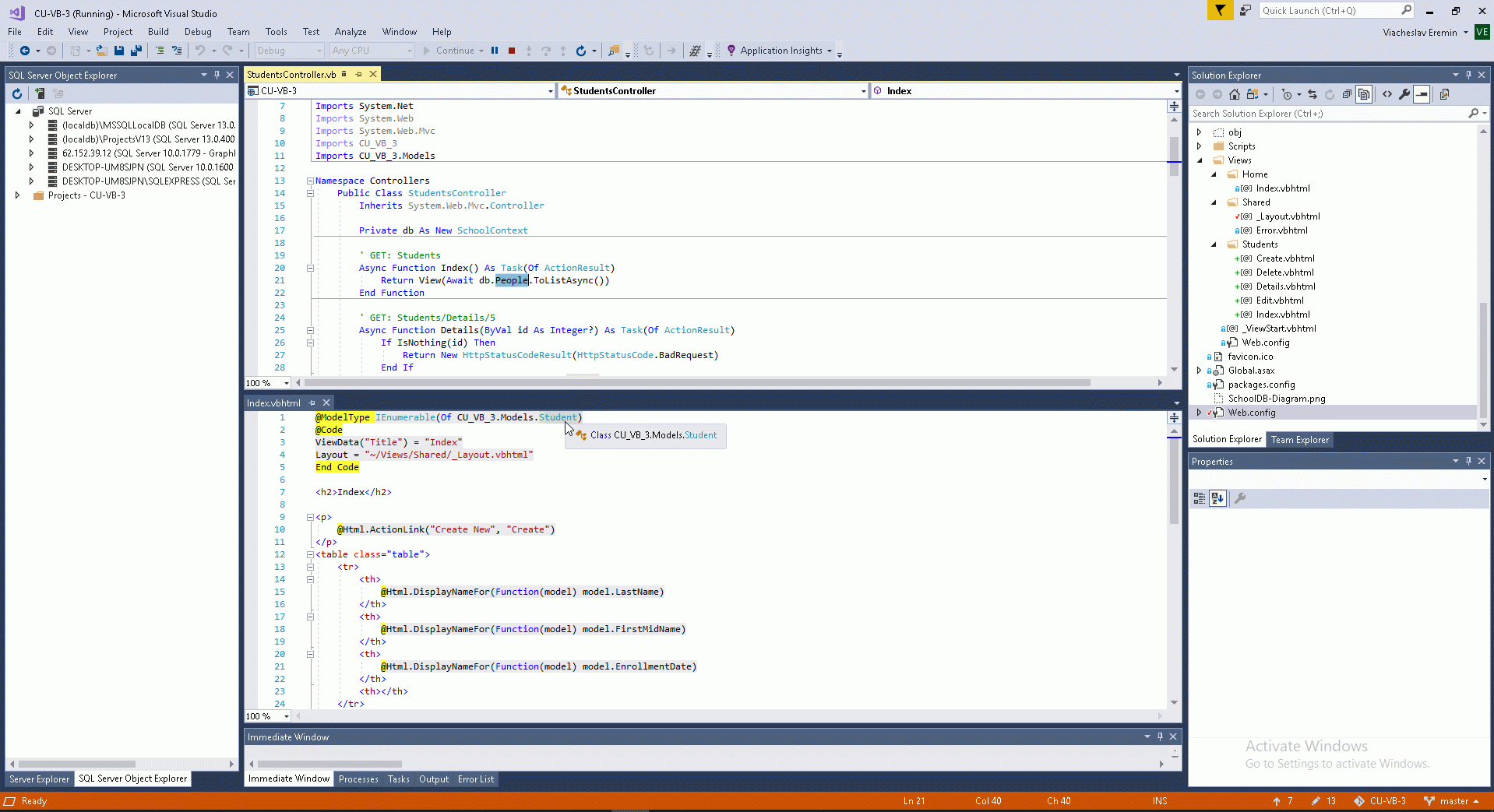This screenshot has height=812, width=1494.
Task: Expand the Projects - CU-VB-3 node
Action: coord(17,195)
